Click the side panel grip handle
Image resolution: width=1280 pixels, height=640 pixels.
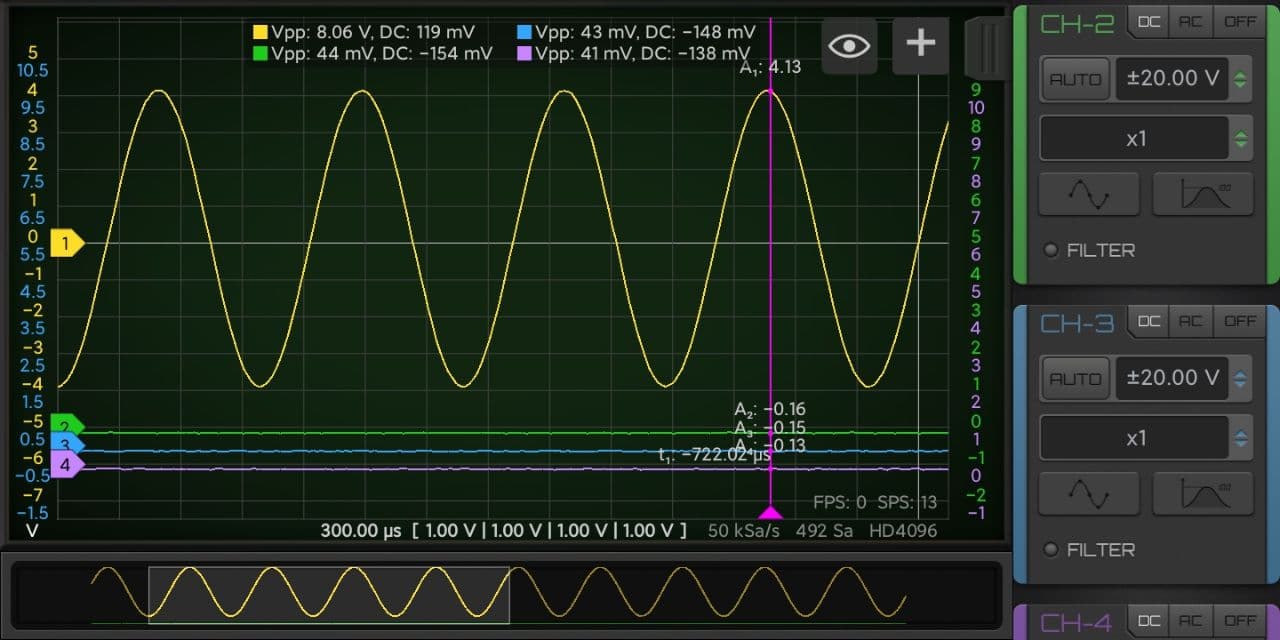[986, 46]
